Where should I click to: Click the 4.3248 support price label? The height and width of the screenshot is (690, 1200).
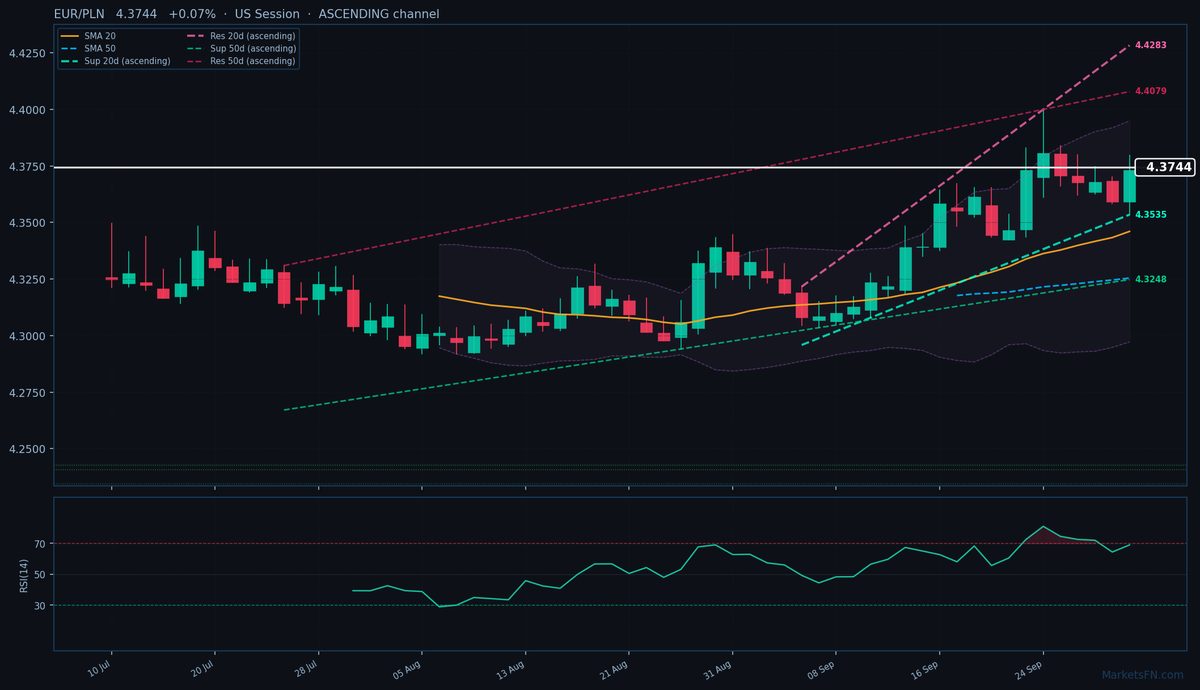(1151, 279)
